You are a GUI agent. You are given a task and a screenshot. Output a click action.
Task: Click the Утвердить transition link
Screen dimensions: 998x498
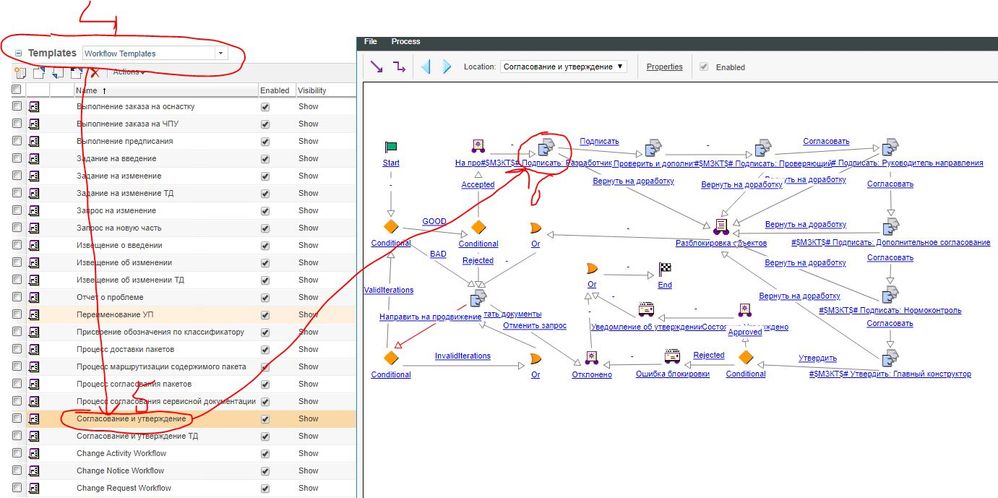tap(817, 359)
